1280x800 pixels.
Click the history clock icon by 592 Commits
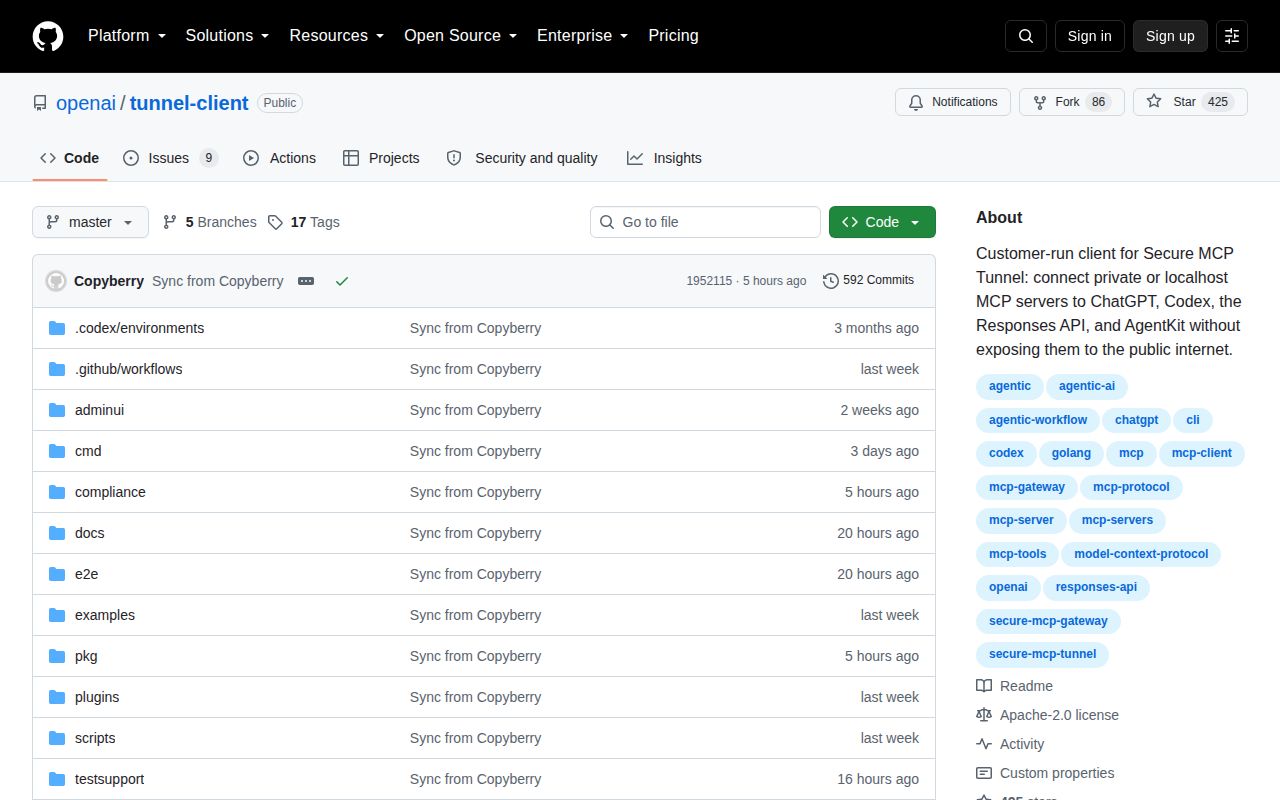click(831, 281)
